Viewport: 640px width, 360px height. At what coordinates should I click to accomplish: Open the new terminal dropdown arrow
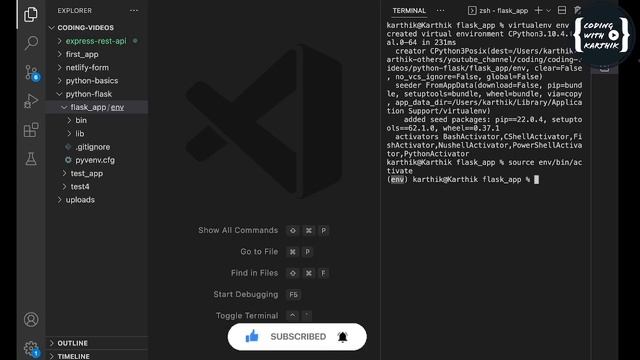(549, 11)
